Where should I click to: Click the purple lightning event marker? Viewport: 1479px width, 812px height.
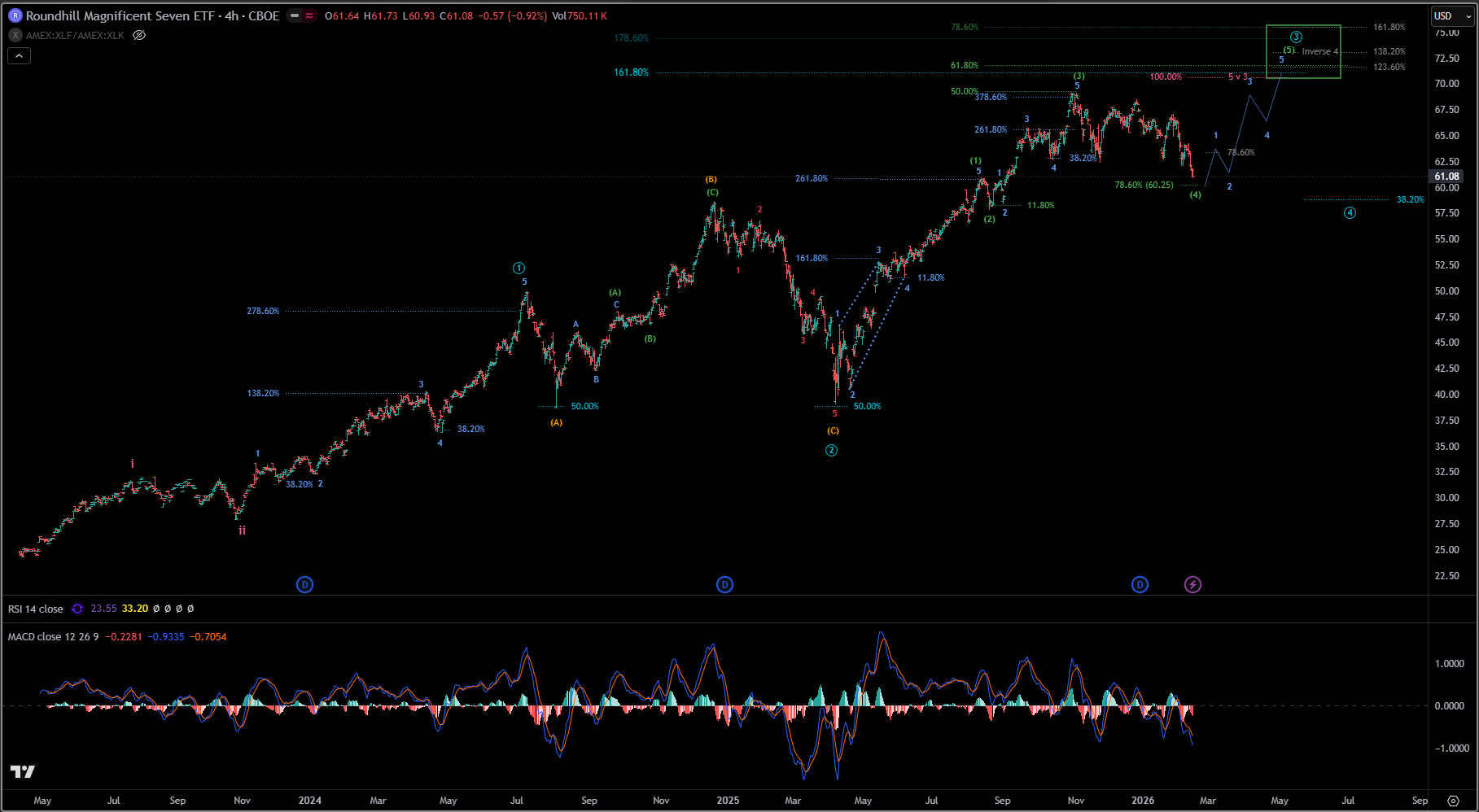[1192, 584]
